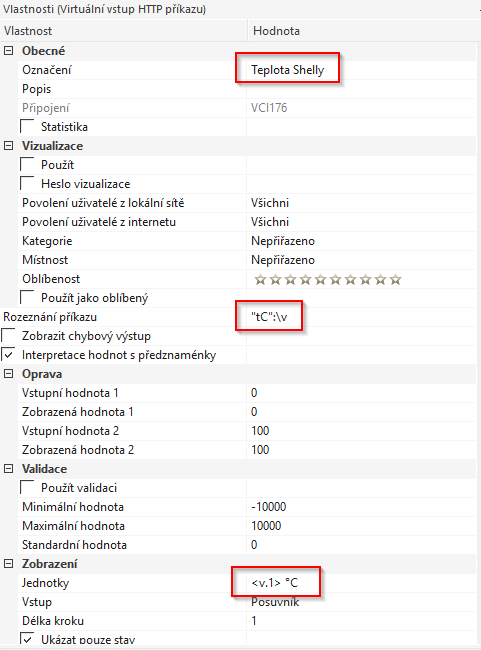Select the Jednotky property label
The width and height of the screenshot is (481, 650).
pyautogui.click(x=46, y=583)
